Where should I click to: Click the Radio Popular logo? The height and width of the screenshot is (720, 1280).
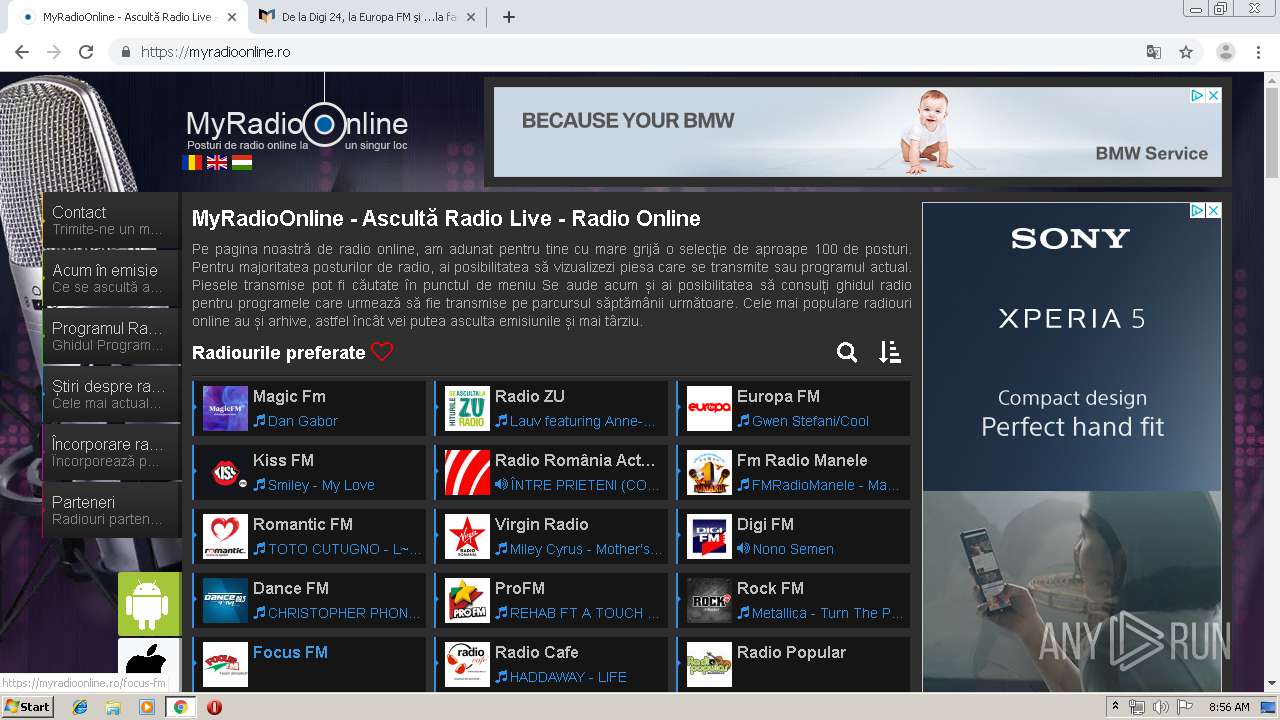point(709,665)
